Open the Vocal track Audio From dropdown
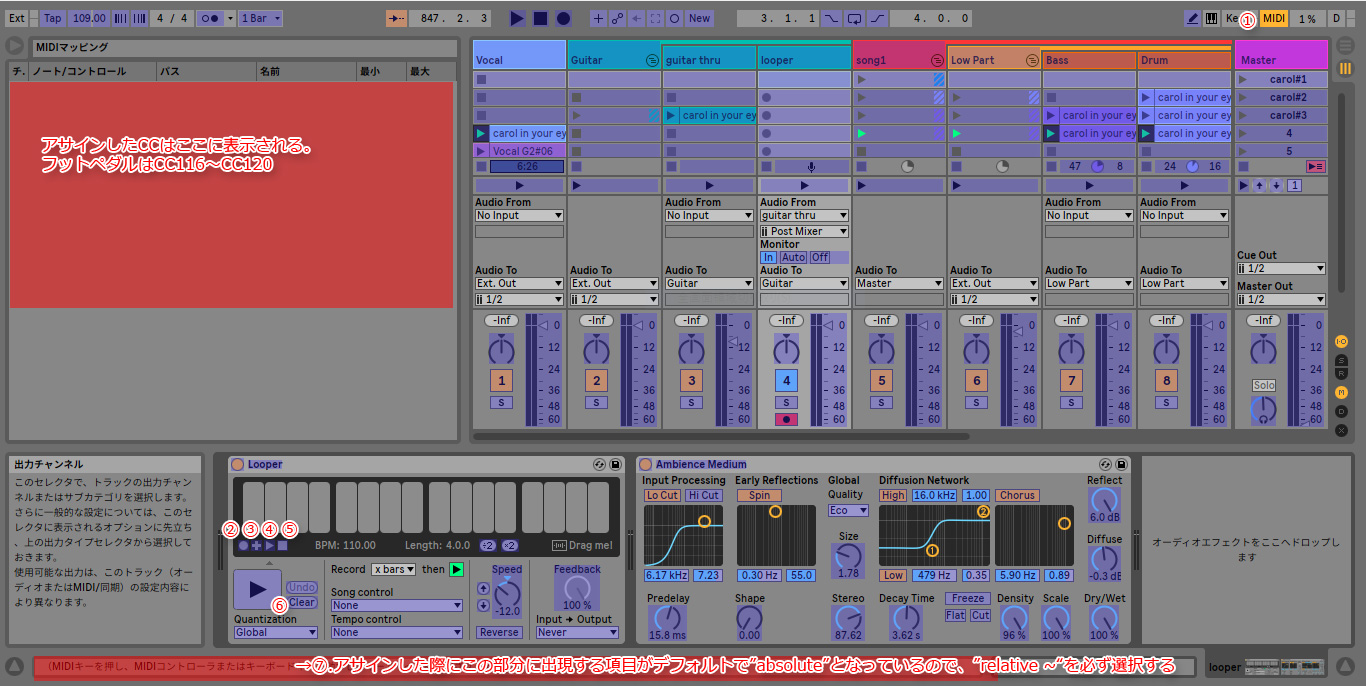Screen dimensions: 1366x686 519,215
